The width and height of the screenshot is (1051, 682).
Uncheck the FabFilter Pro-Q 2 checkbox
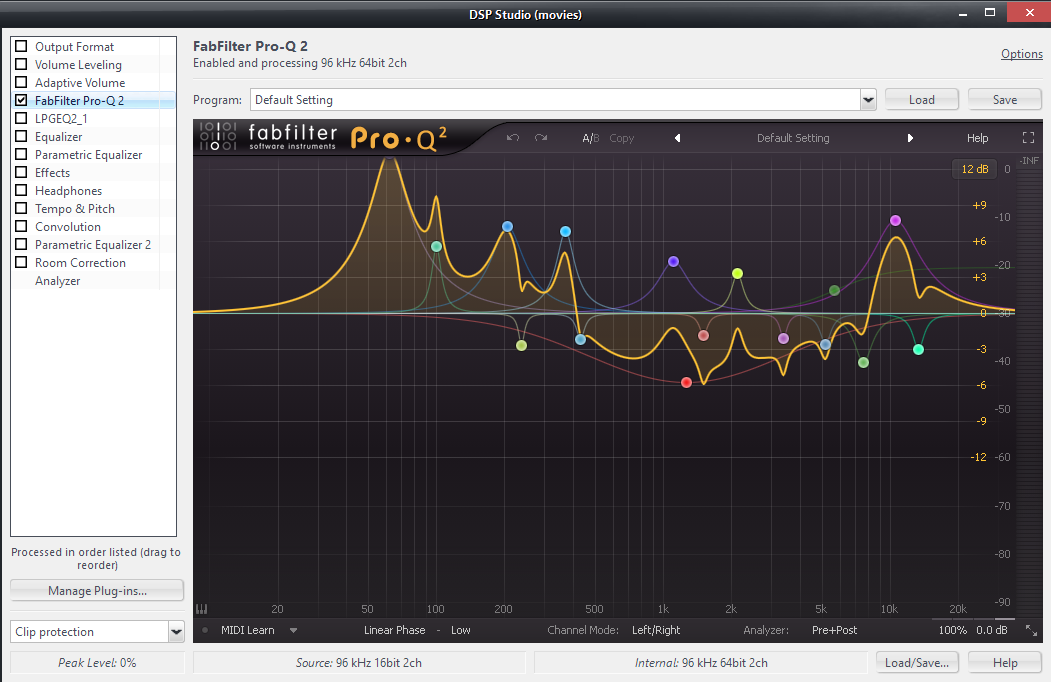21,101
